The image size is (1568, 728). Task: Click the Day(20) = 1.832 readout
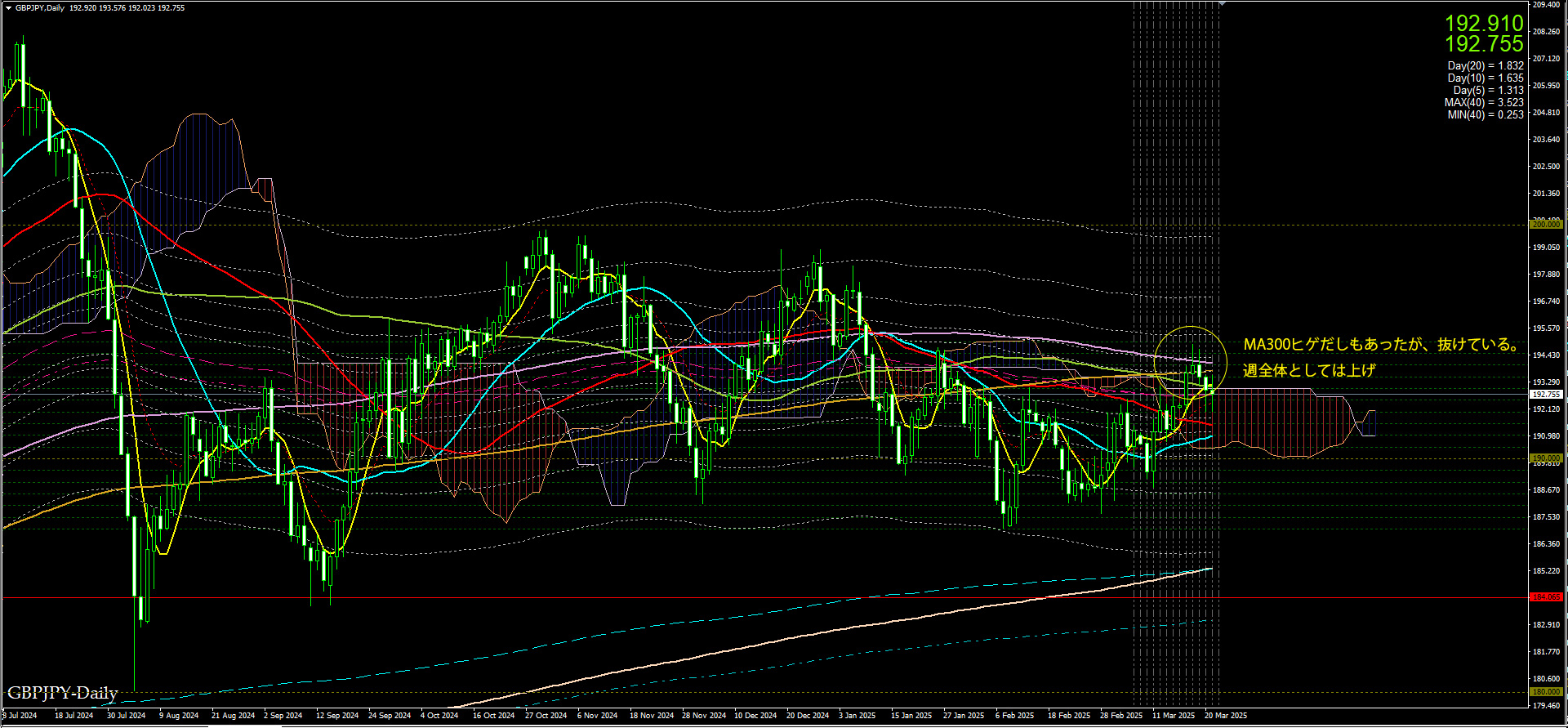(x=1486, y=66)
